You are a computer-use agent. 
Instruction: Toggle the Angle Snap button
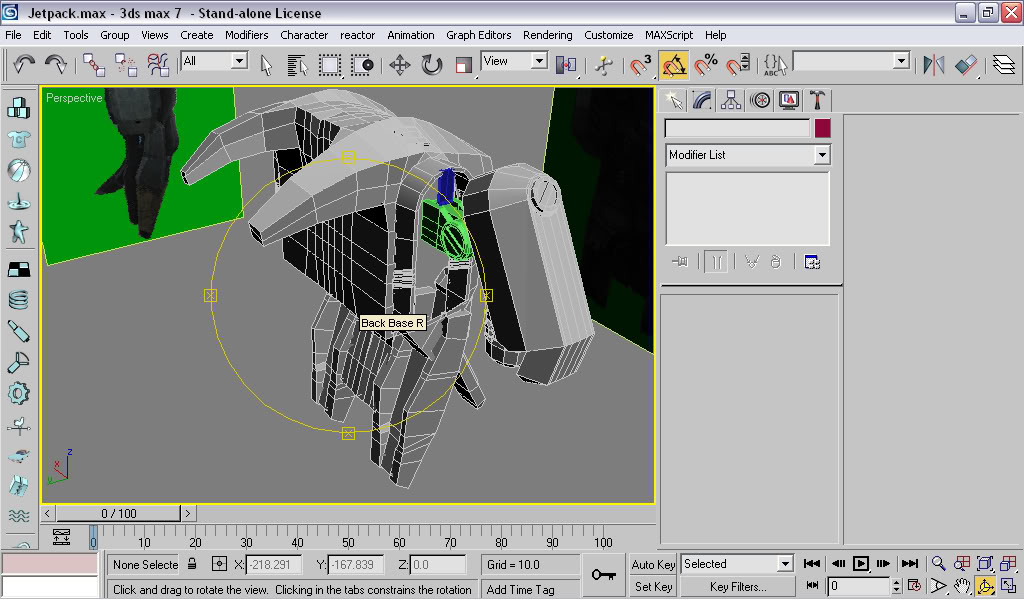674,65
